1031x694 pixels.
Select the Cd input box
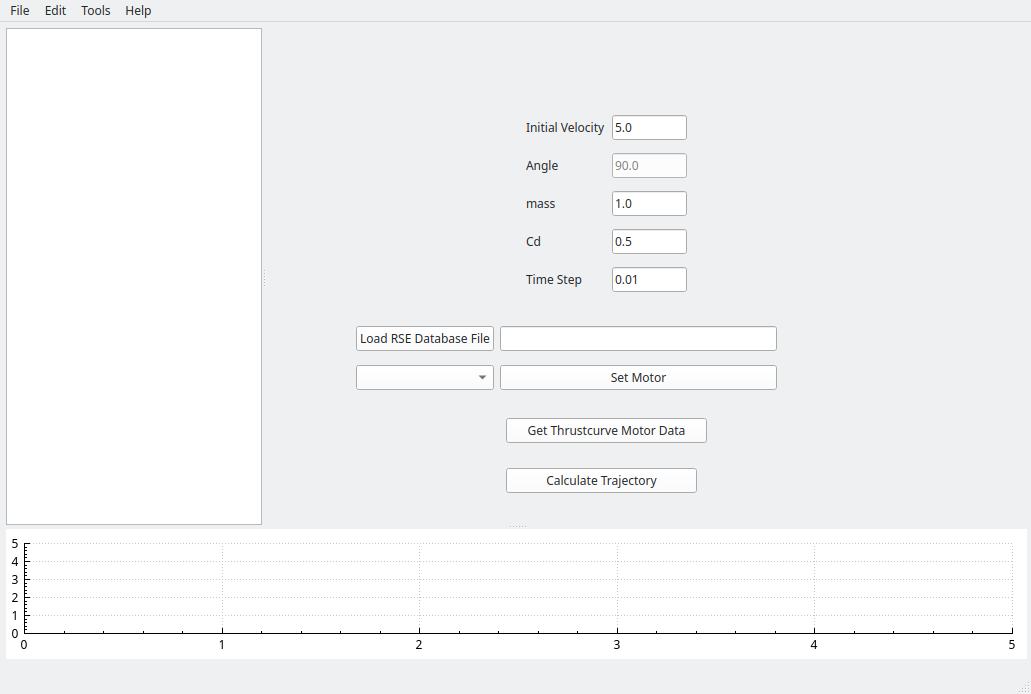[648, 242]
